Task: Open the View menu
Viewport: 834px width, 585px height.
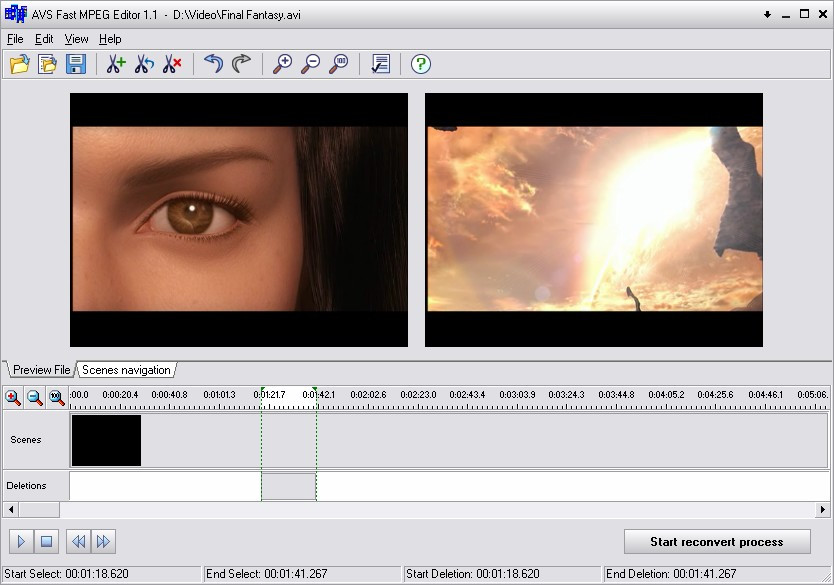Action: [76, 39]
